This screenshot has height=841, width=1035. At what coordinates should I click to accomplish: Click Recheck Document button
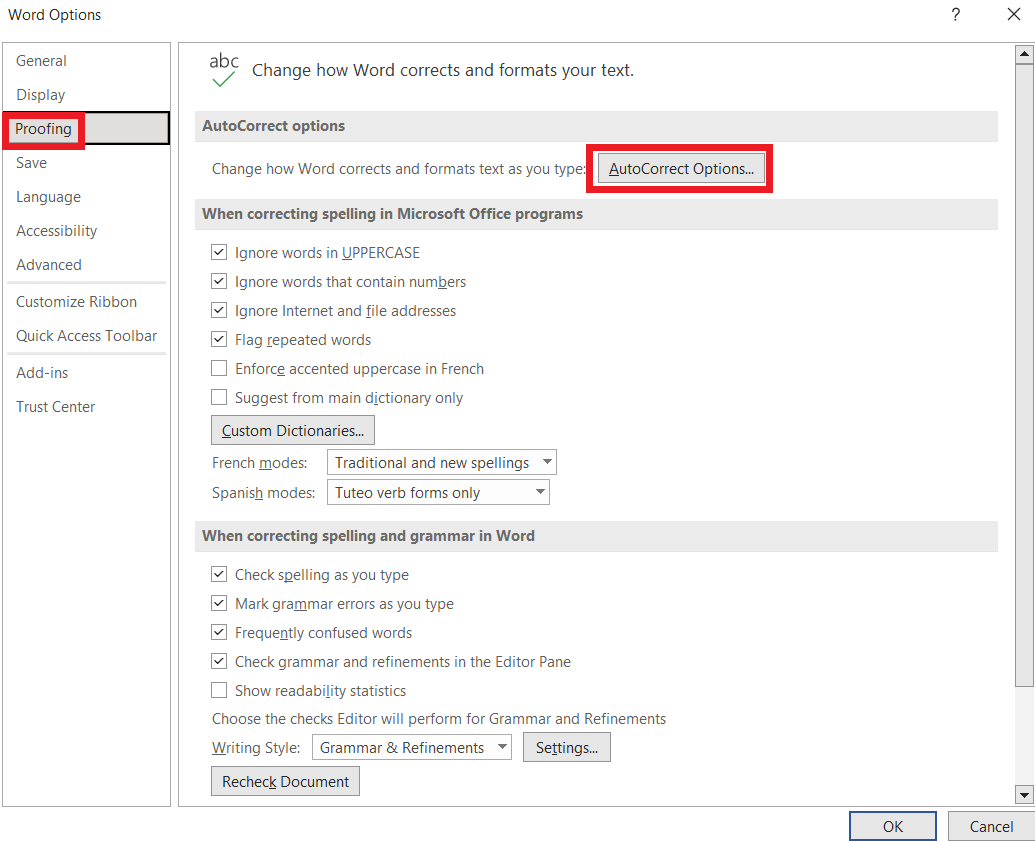[285, 782]
